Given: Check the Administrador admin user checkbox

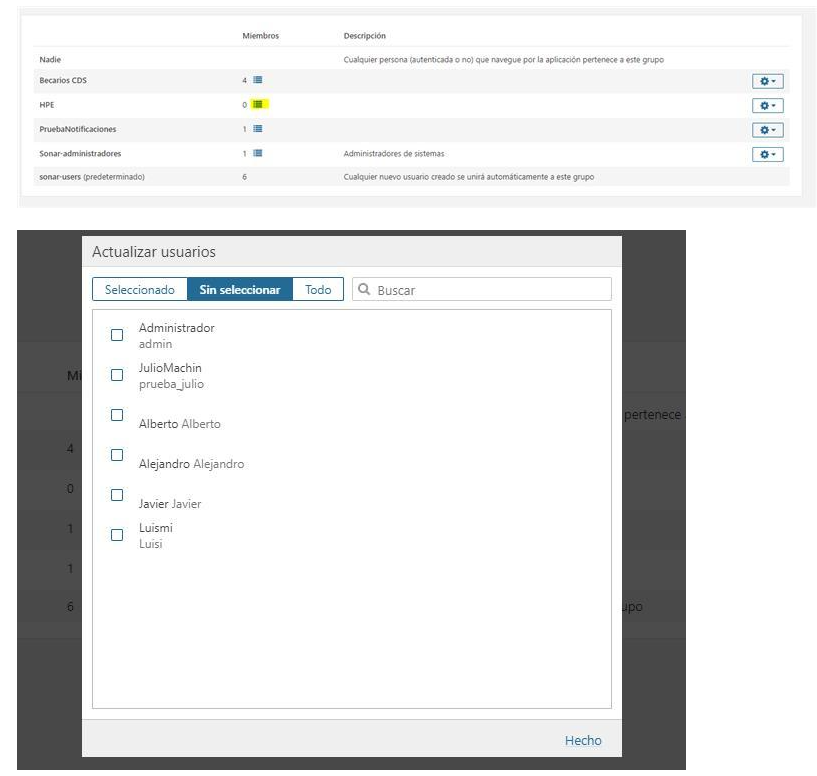Looking at the screenshot, I should tap(117, 335).
